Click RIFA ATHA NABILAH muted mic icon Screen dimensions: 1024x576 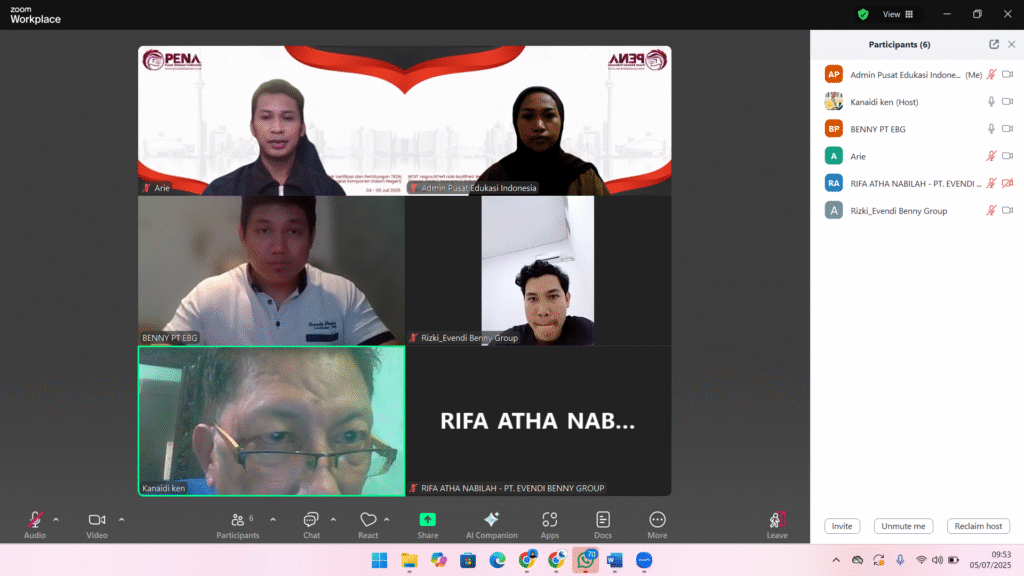point(991,184)
